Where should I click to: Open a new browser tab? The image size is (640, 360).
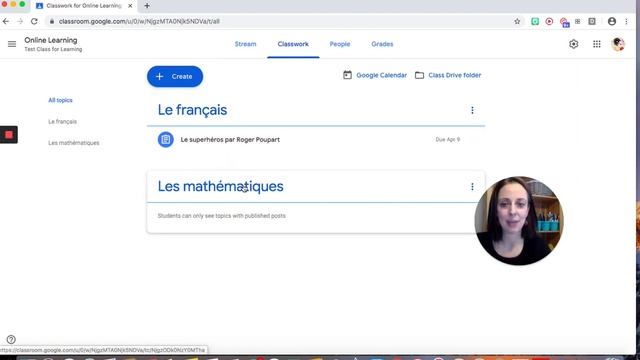[x=147, y=6]
